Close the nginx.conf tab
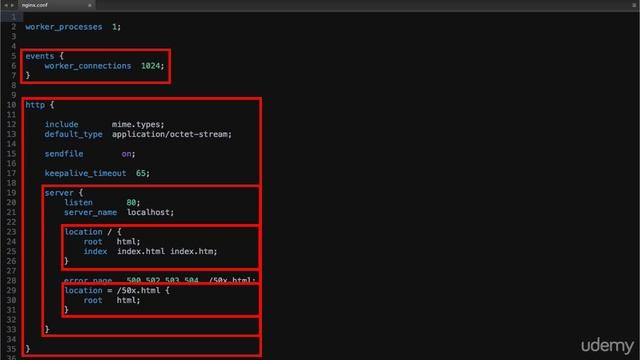The width and height of the screenshot is (640, 360). (x=90, y=5)
